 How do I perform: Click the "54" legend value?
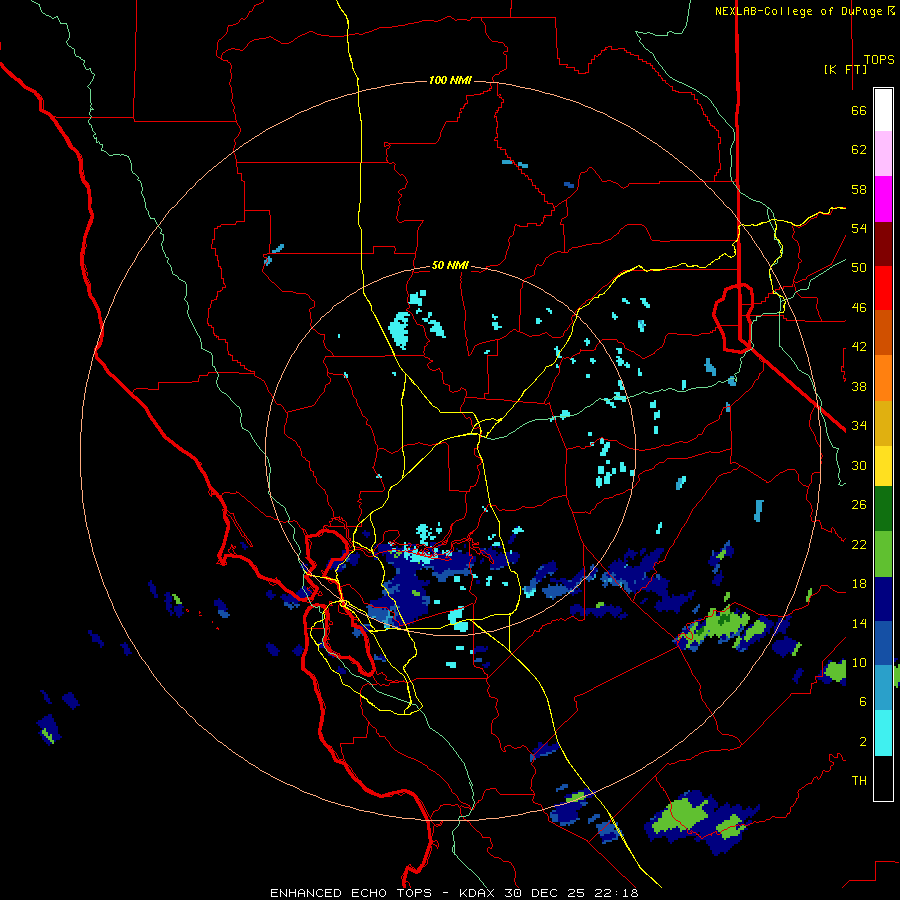859,228
